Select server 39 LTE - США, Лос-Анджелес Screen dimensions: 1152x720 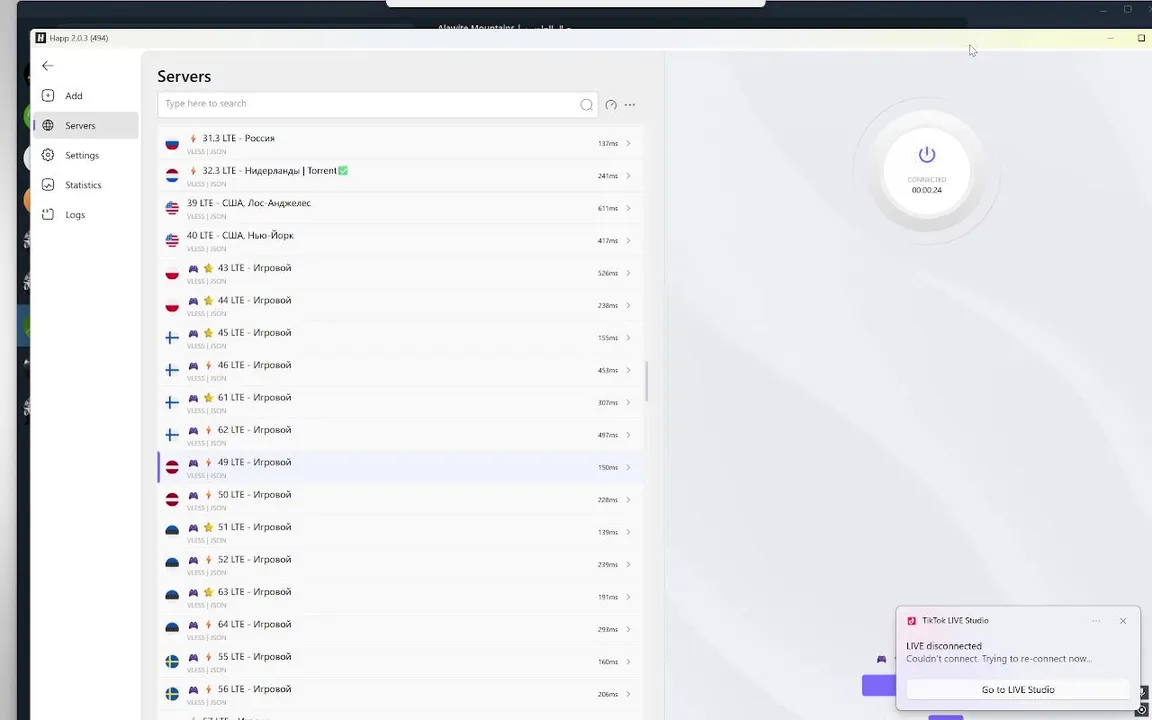[400, 208]
